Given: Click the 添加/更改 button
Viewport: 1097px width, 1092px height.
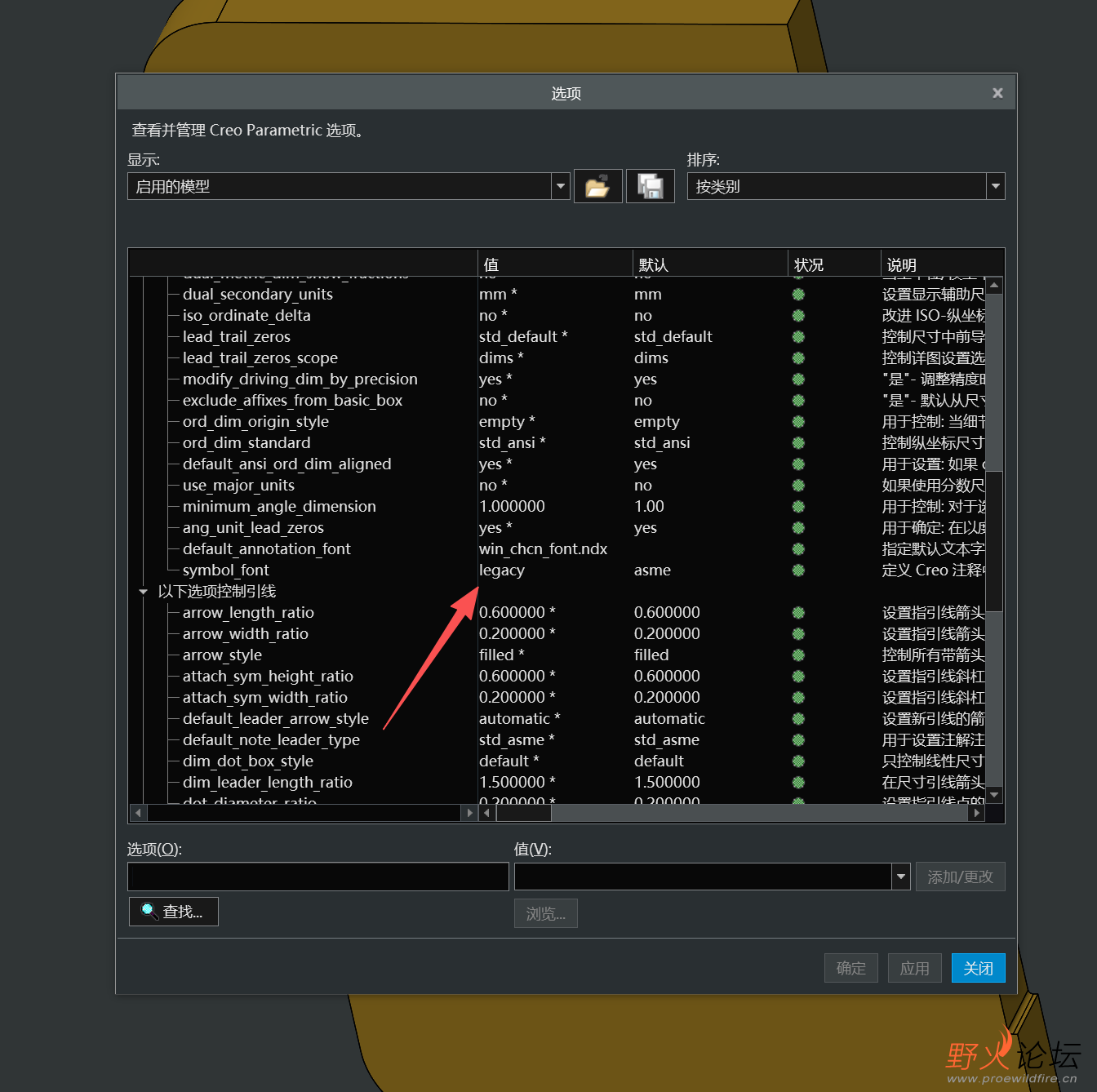Looking at the screenshot, I should click(960, 877).
